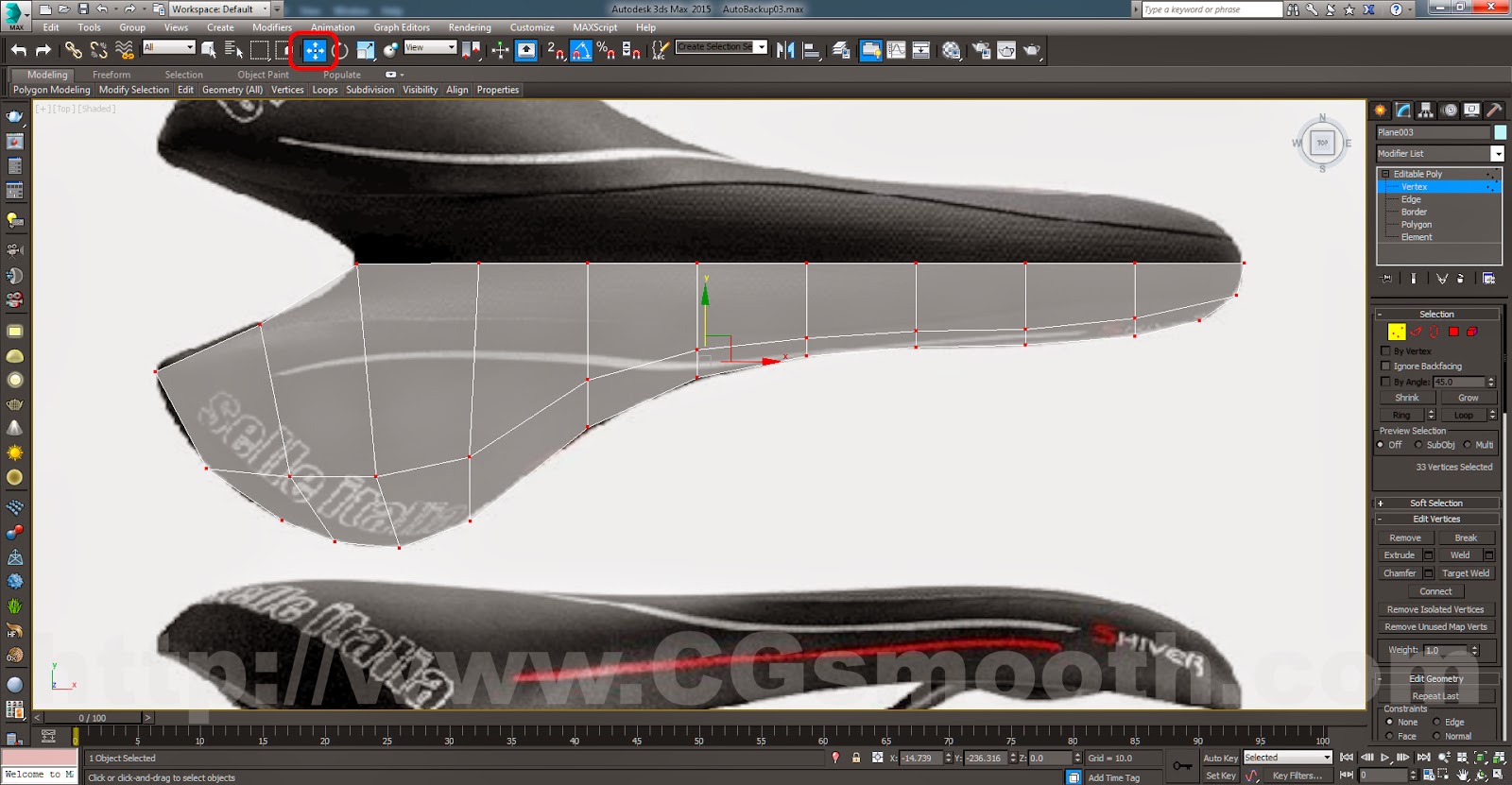The width and height of the screenshot is (1512, 785).
Task: Open the Selected key filter dropdown
Action: point(1287,758)
